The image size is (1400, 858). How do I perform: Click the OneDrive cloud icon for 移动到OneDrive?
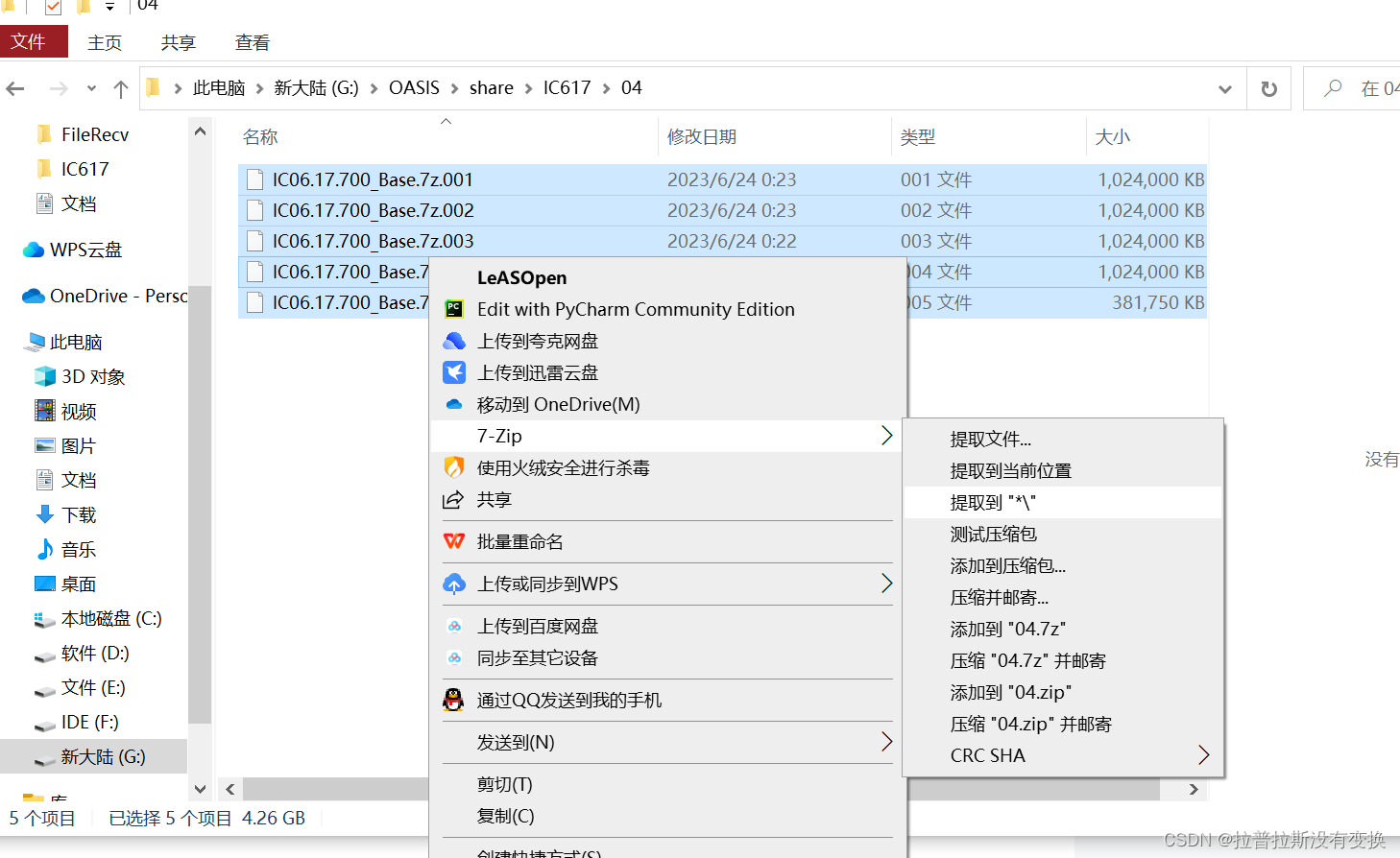tap(453, 404)
